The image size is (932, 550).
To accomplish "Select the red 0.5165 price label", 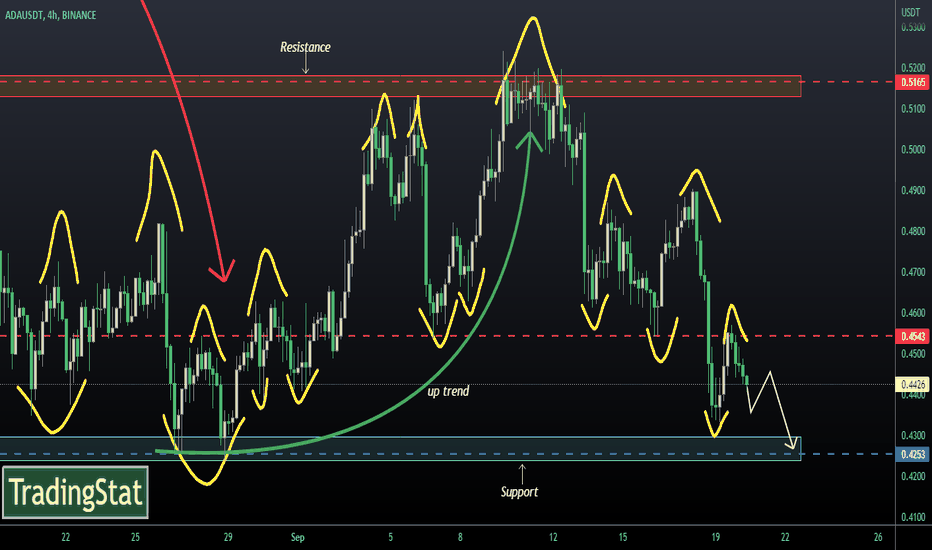I will 912,82.
